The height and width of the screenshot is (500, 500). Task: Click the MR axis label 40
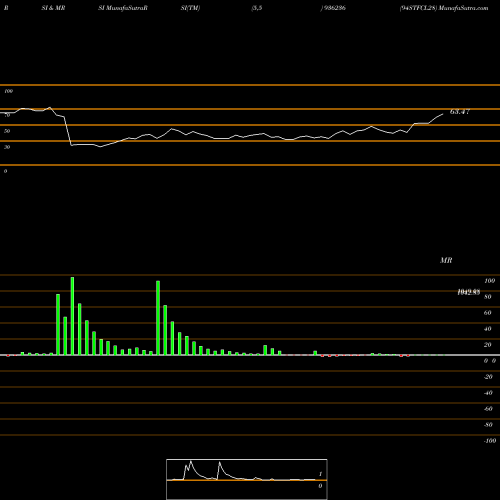[487, 329]
